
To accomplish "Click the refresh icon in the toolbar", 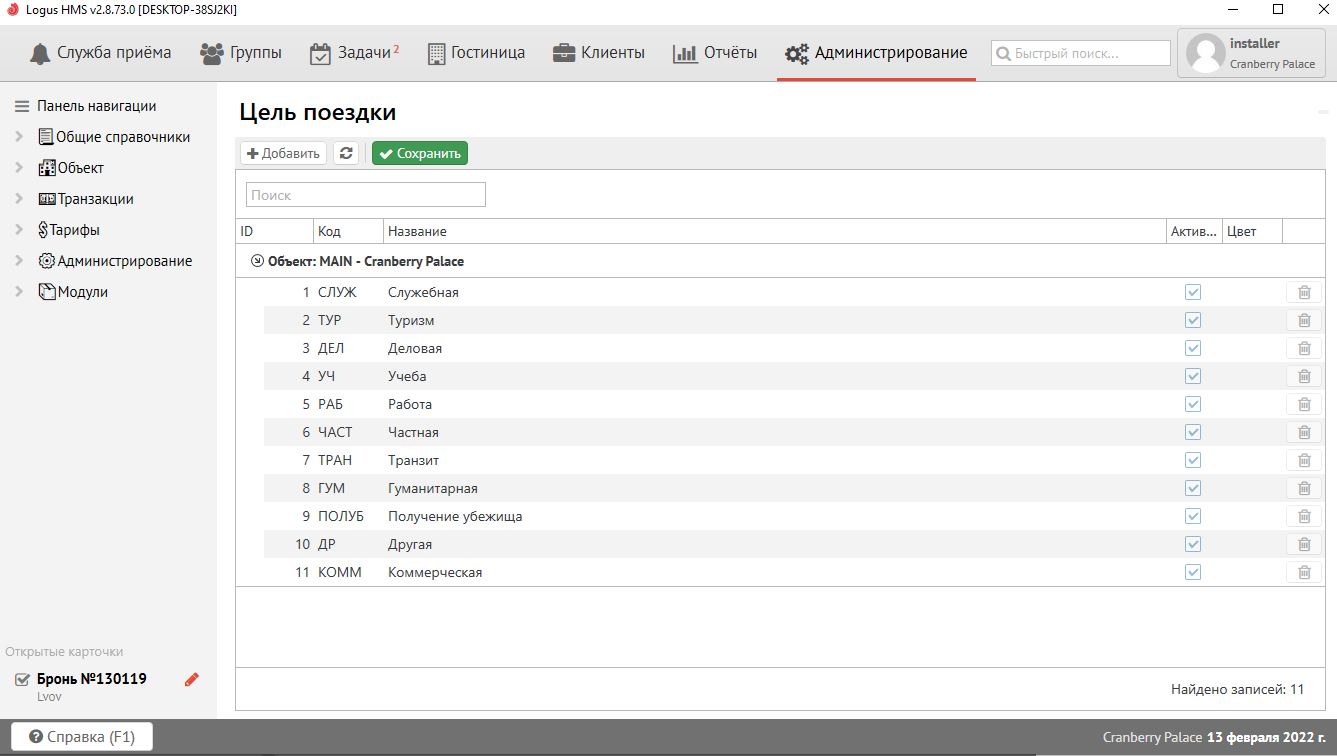I will pyautogui.click(x=346, y=153).
